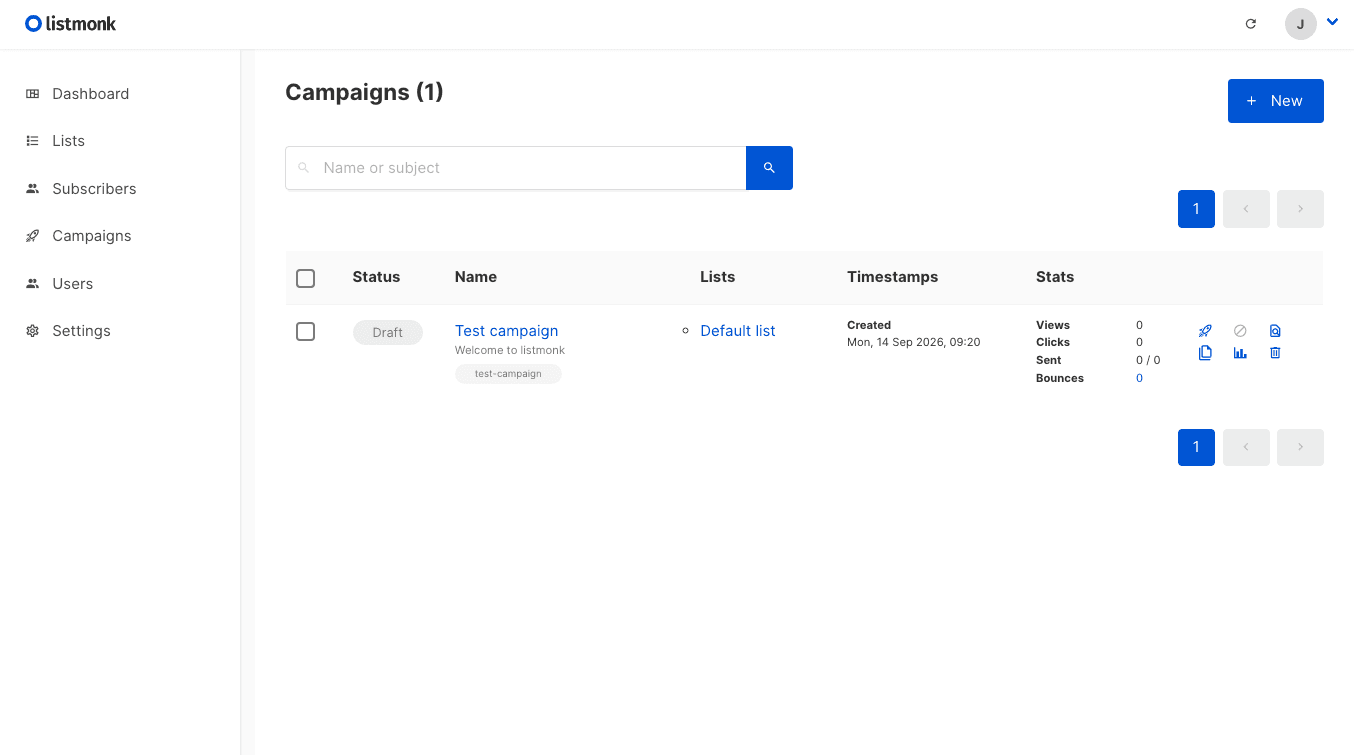
Task: Click the Stats column header
Action: (1055, 277)
